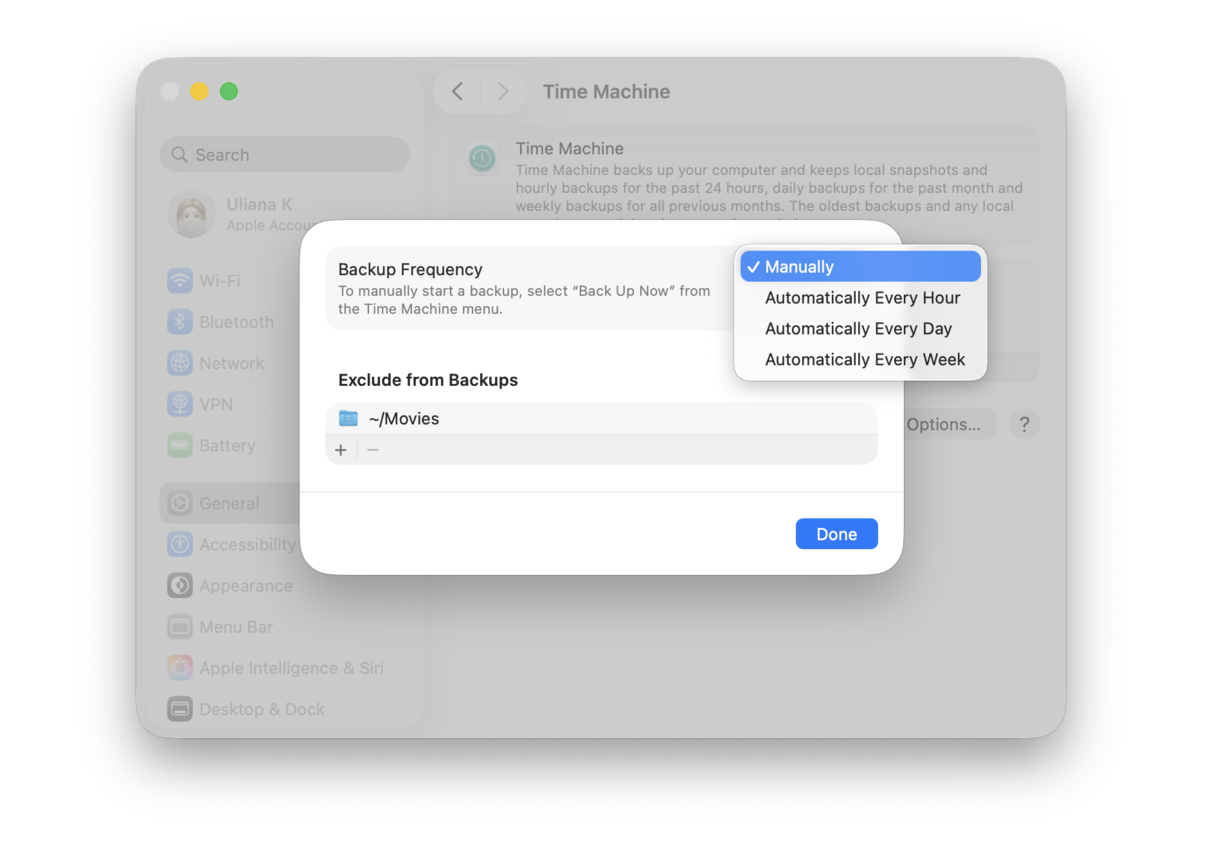This screenshot has width=1215, height=845.
Task: Pick "Automatically Every Week" backup option
Action: [864, 359]
